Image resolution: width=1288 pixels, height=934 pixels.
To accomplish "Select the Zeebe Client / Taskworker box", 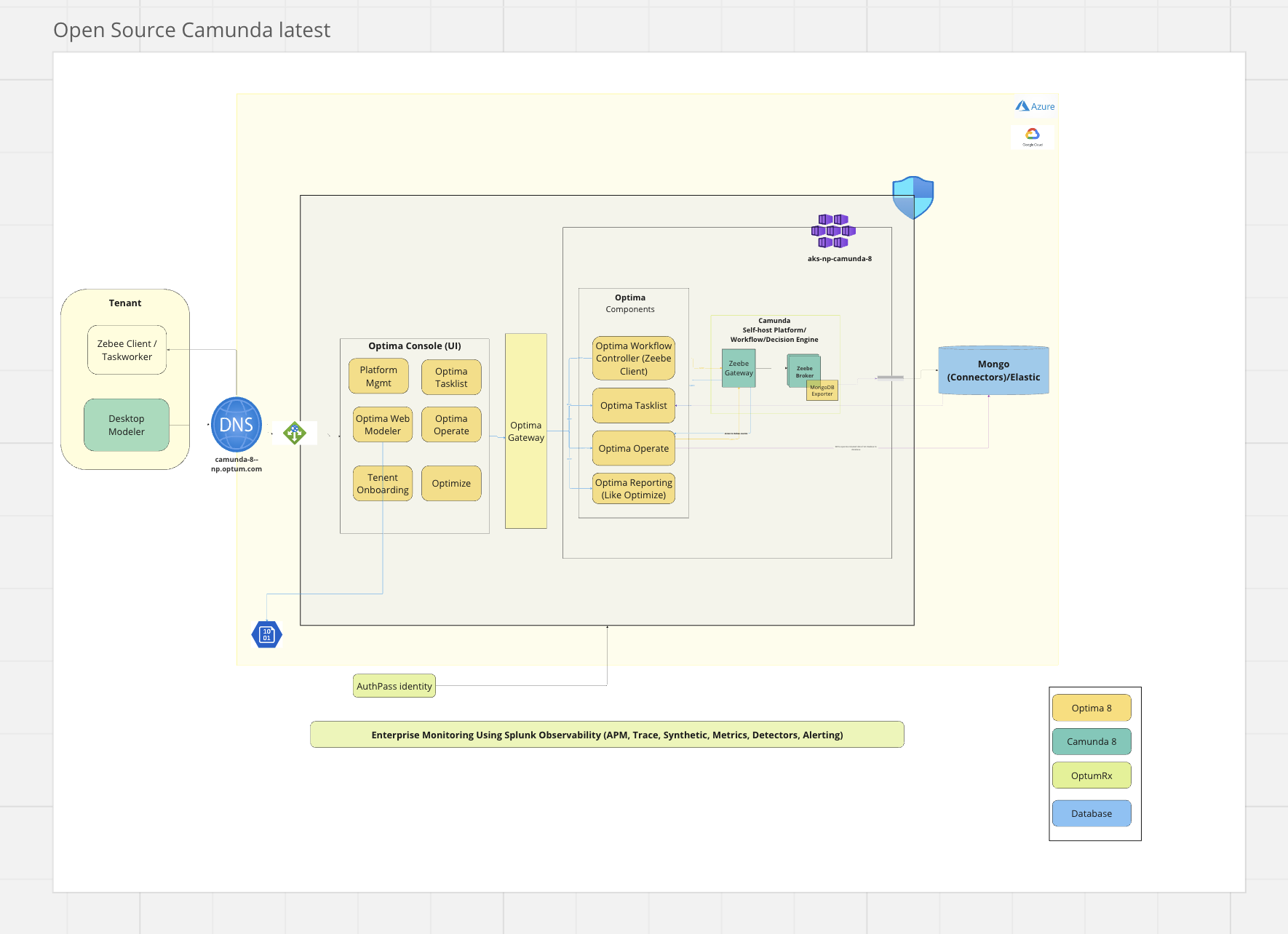I will tap(127, 350).
